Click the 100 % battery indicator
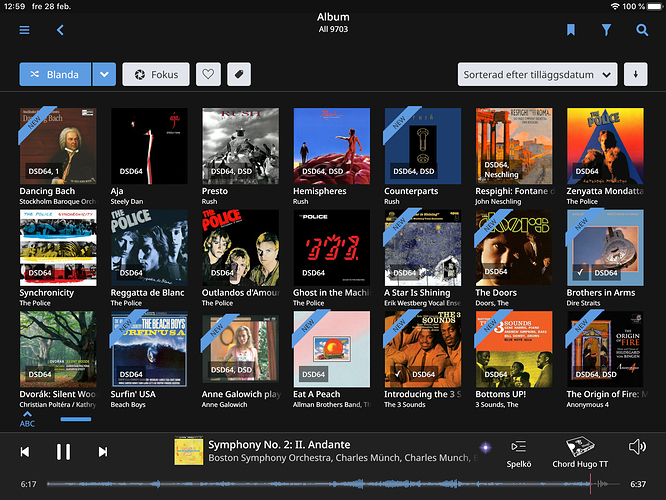This screenshot has width=666, height=500. [642, 6]
